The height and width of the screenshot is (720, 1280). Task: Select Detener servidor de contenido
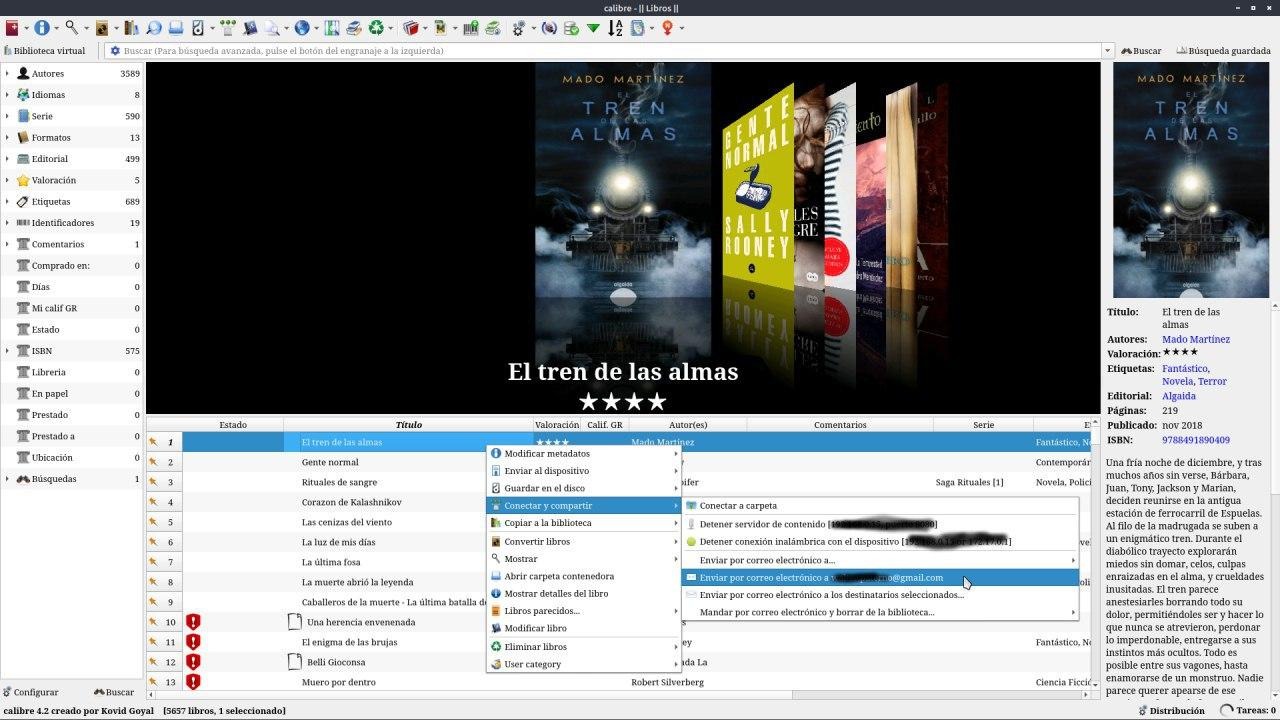coord(880,524)
